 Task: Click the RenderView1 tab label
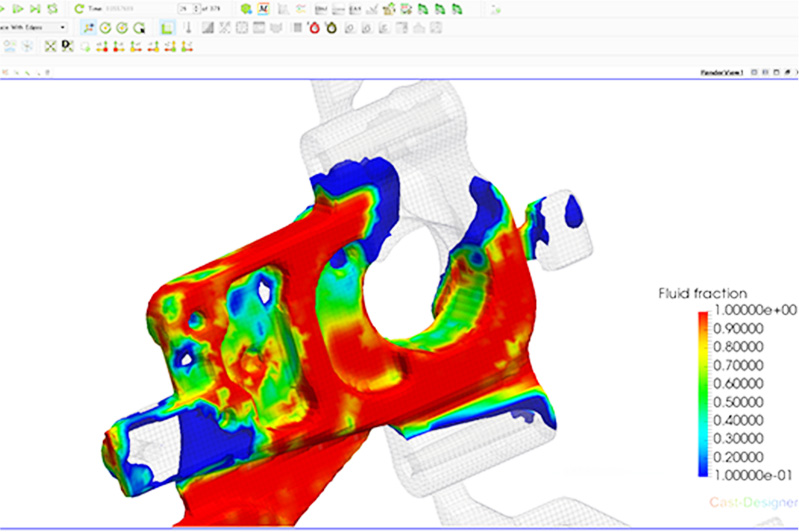click(719, 73)
